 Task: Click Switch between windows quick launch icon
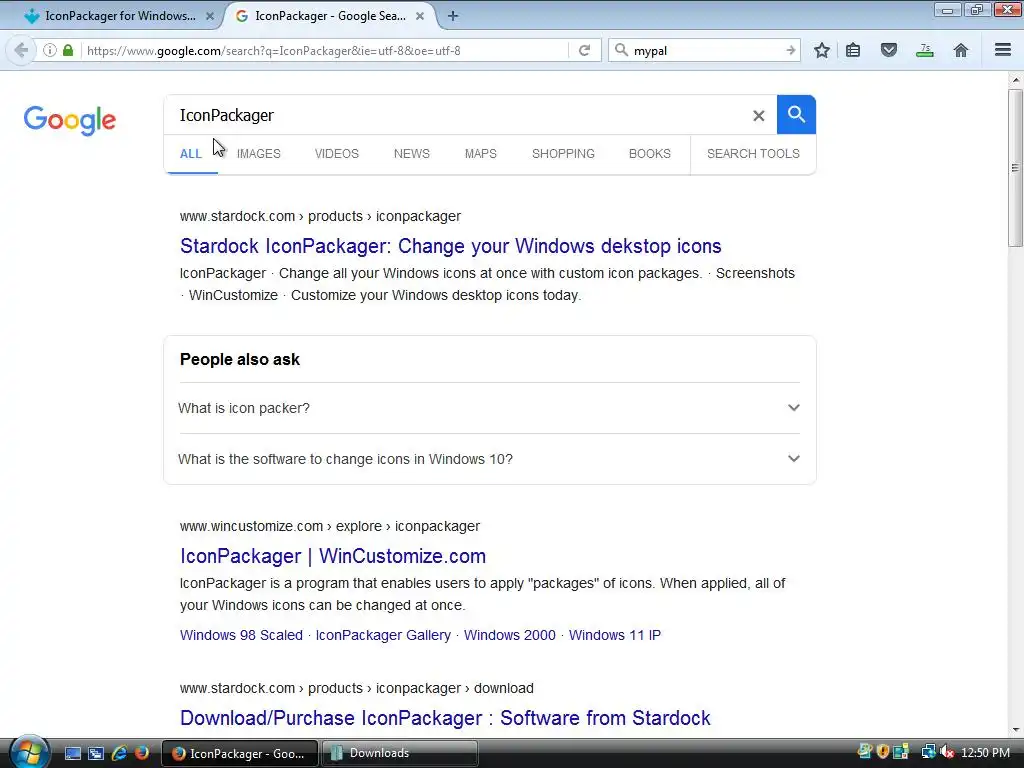96,753
